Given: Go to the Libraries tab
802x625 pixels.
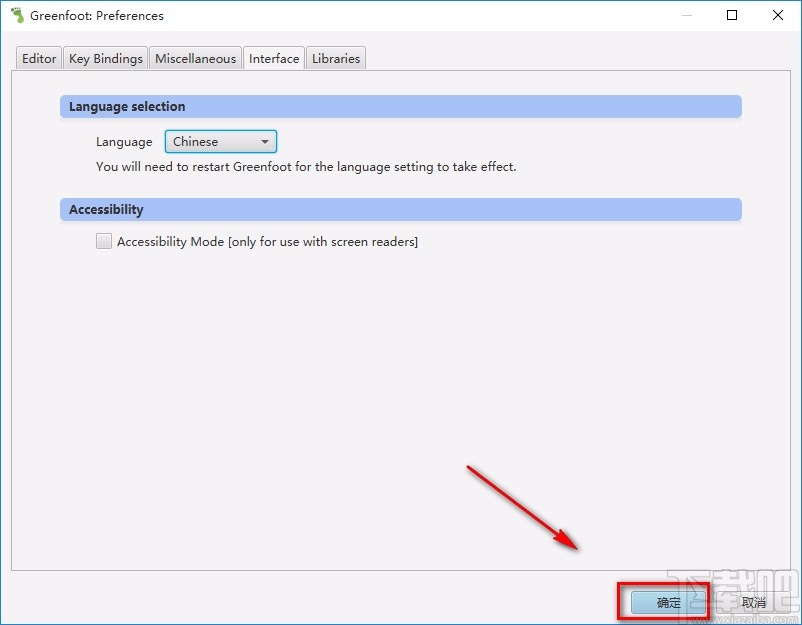Looking at the screenshot, I should (x=336, y=58).
